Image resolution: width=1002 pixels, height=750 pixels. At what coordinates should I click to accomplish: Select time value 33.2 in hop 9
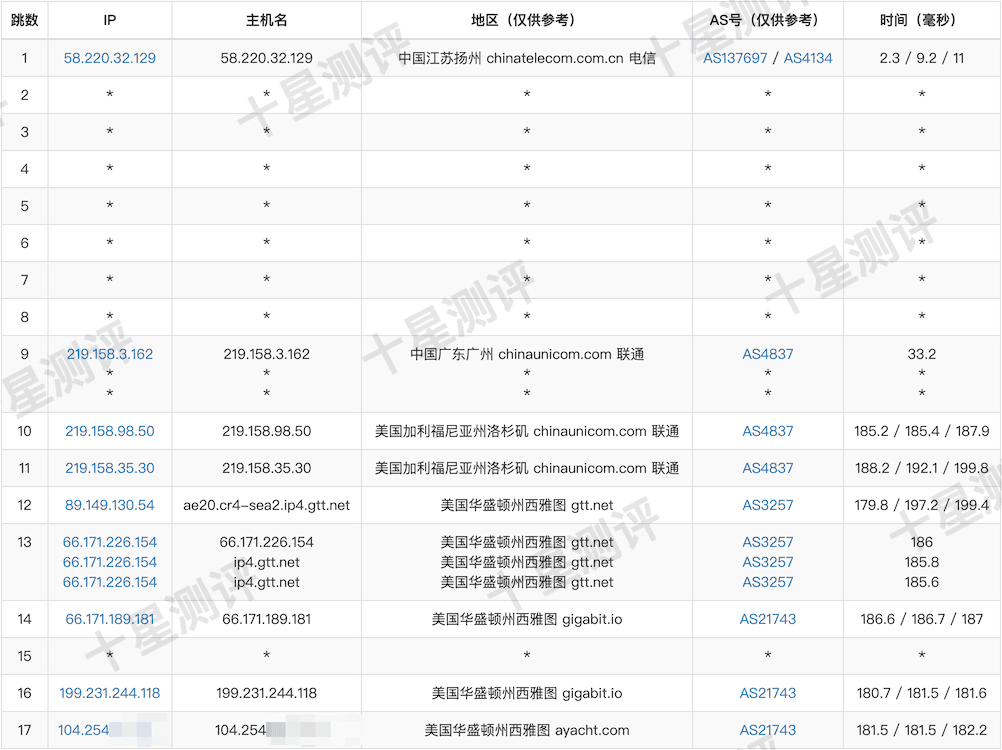(x=921, y=354)
